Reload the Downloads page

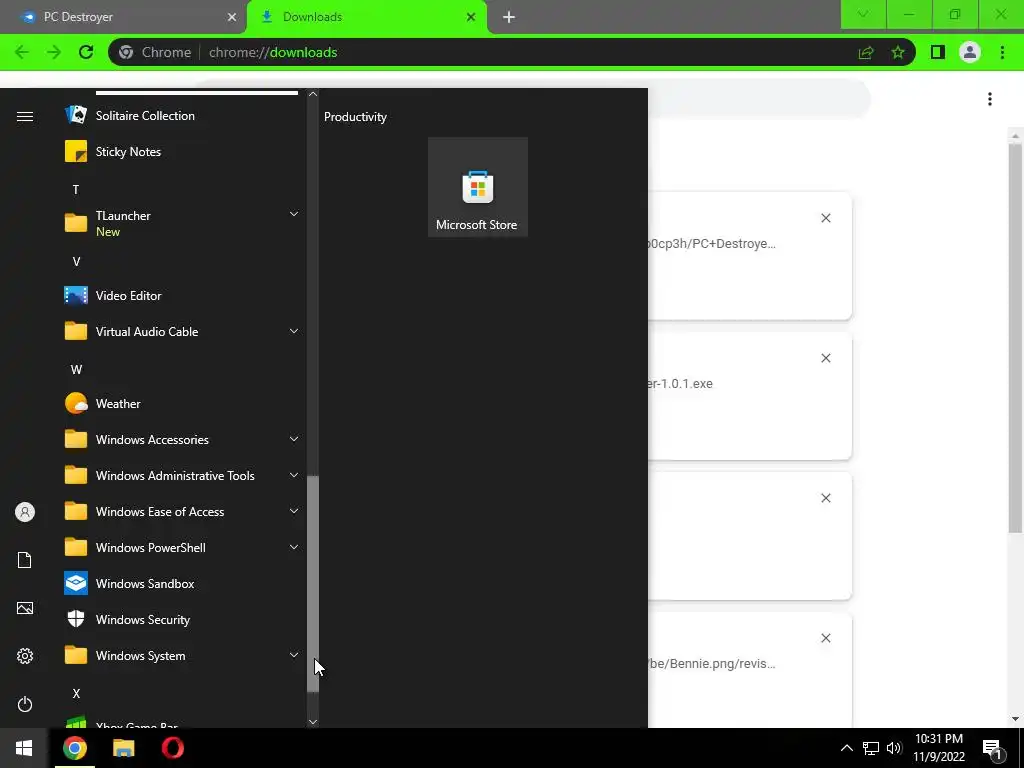tap(86, 52)
